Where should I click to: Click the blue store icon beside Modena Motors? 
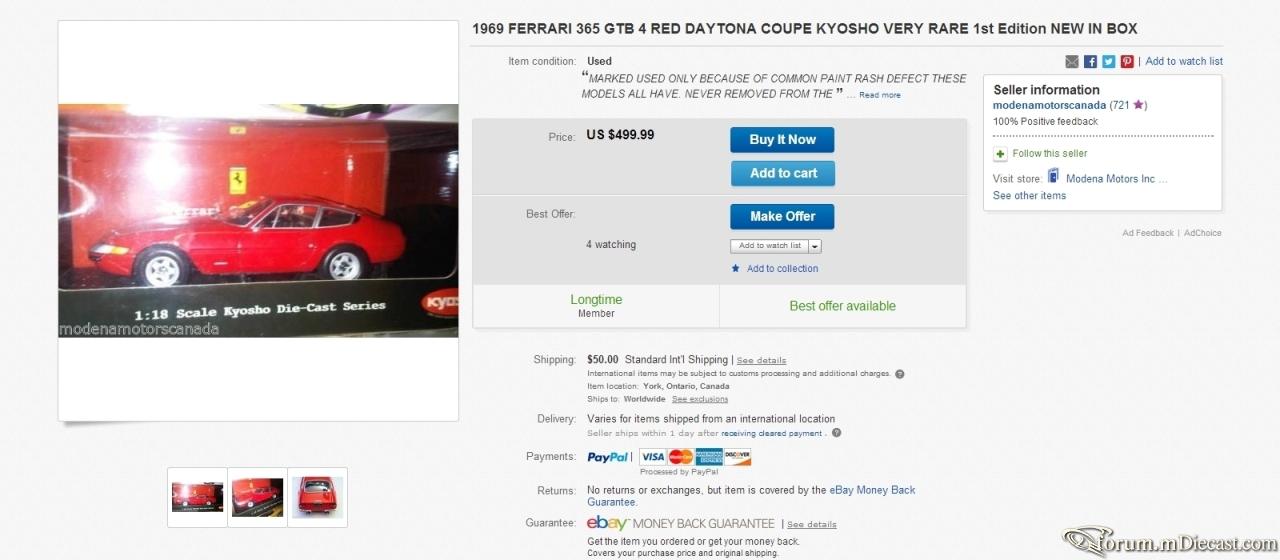pyautogui.click(x=1053, y=177)
